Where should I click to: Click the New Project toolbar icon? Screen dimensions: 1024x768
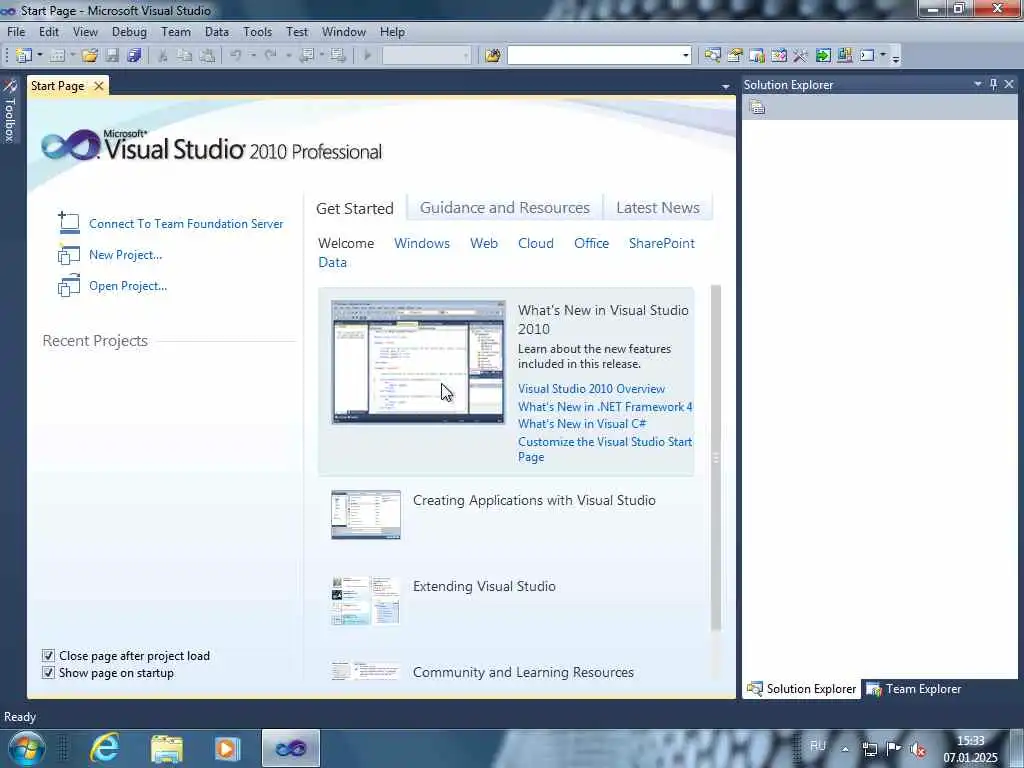[24, 56]
